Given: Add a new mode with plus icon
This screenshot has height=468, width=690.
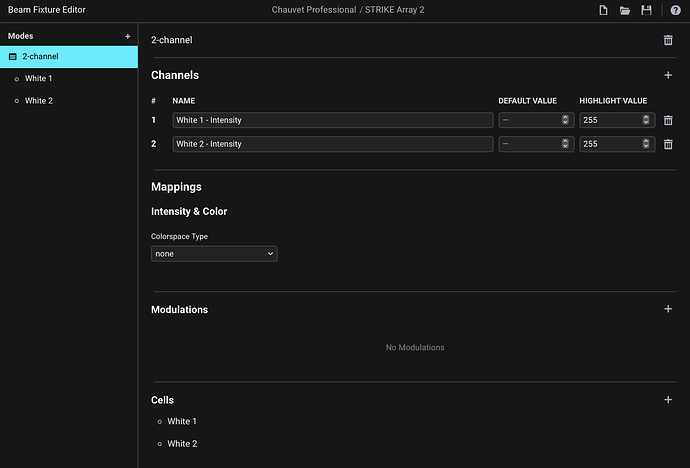Looking at the screenshot, I should [127, 36].
